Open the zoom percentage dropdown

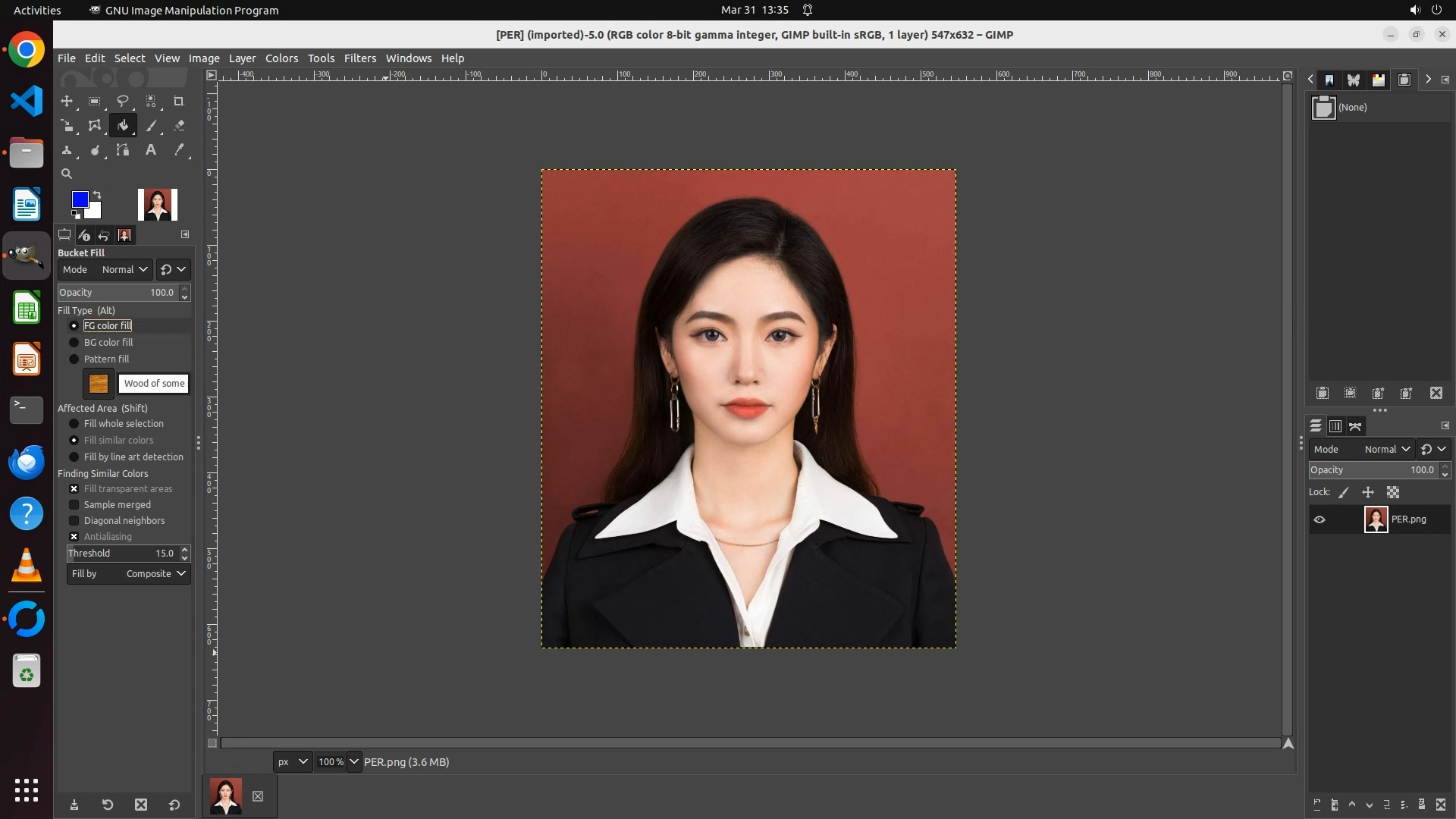tap(354, 762)
